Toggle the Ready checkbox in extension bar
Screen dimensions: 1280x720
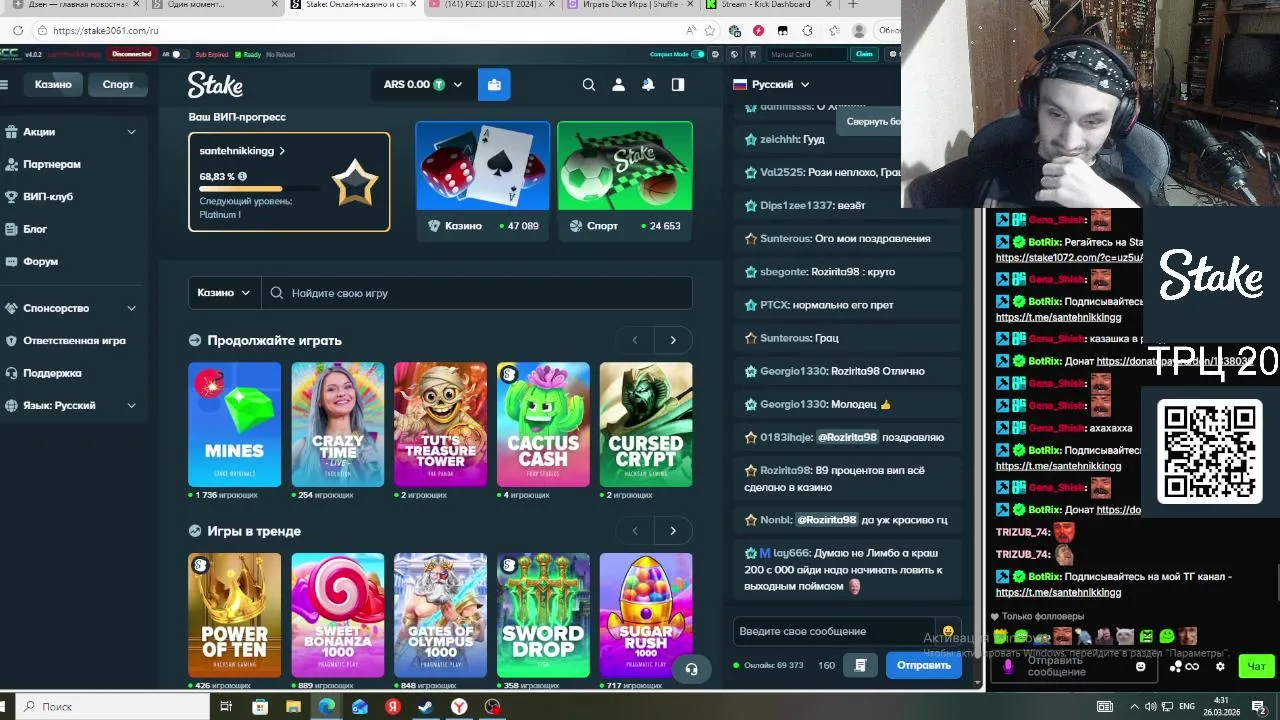click(x=238, y=54)
